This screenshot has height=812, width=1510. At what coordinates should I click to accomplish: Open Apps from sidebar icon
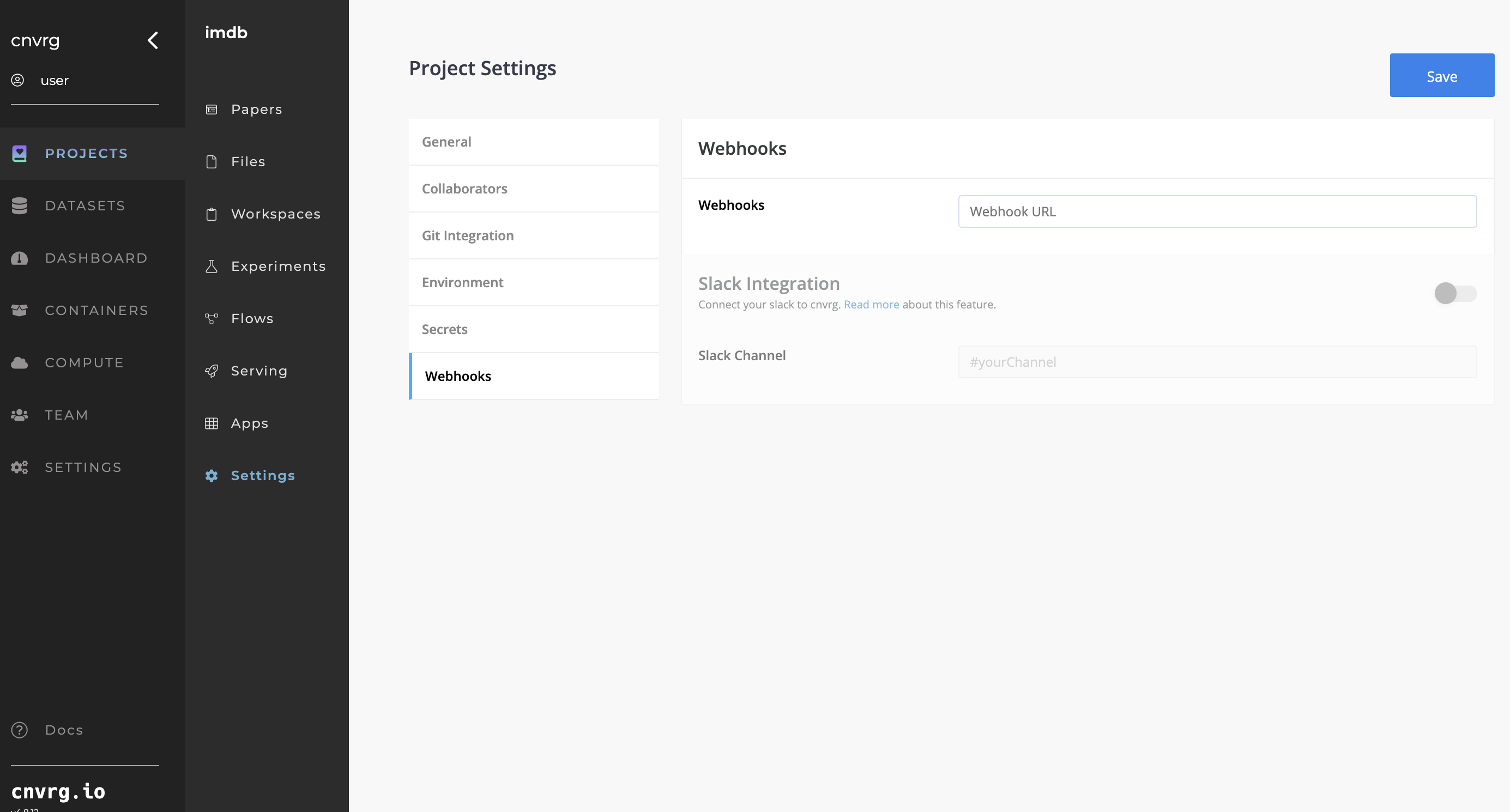(x=211, y=423)
